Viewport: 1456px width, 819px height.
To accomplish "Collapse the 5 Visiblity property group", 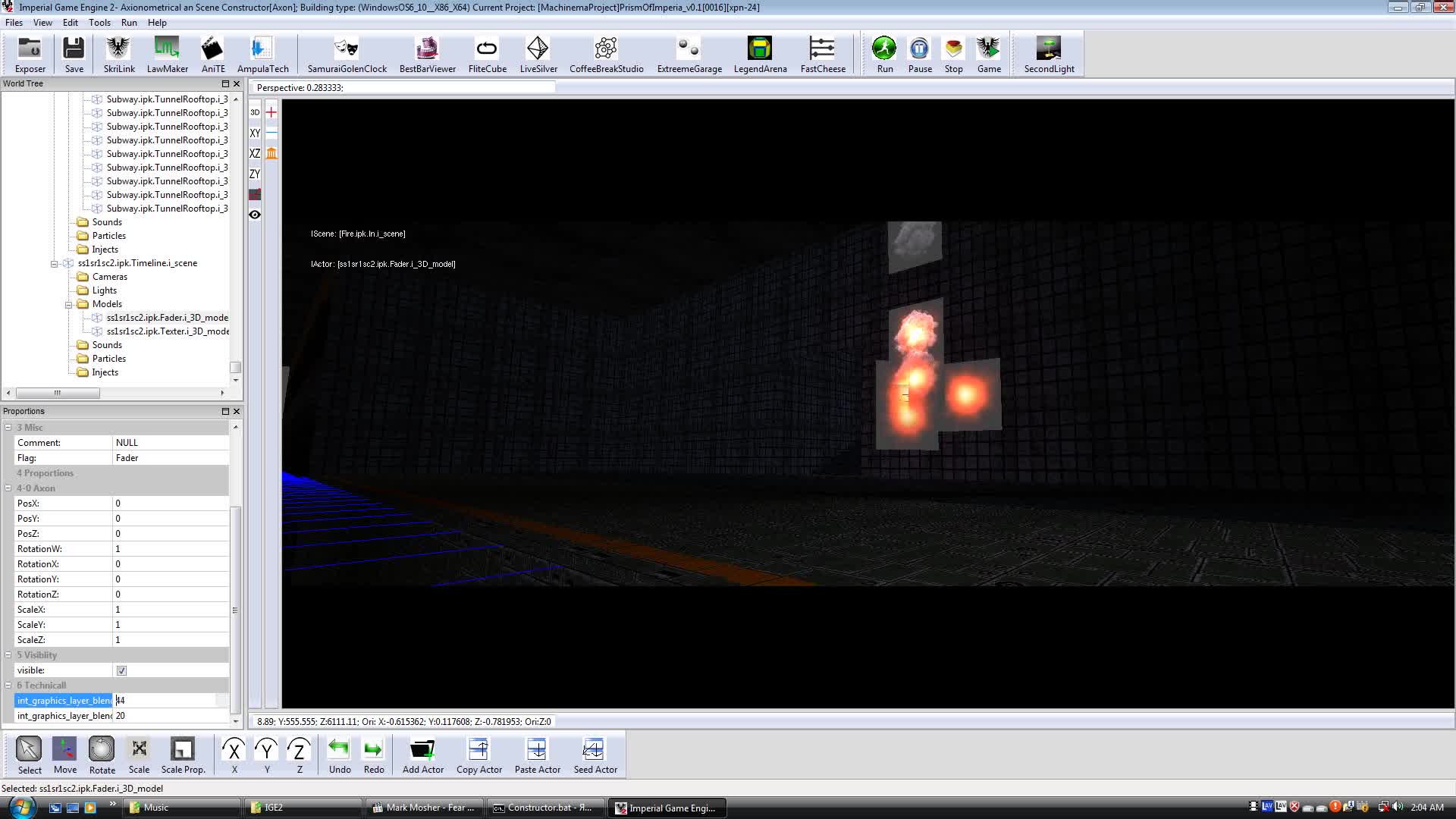I will tap(8, 655).
